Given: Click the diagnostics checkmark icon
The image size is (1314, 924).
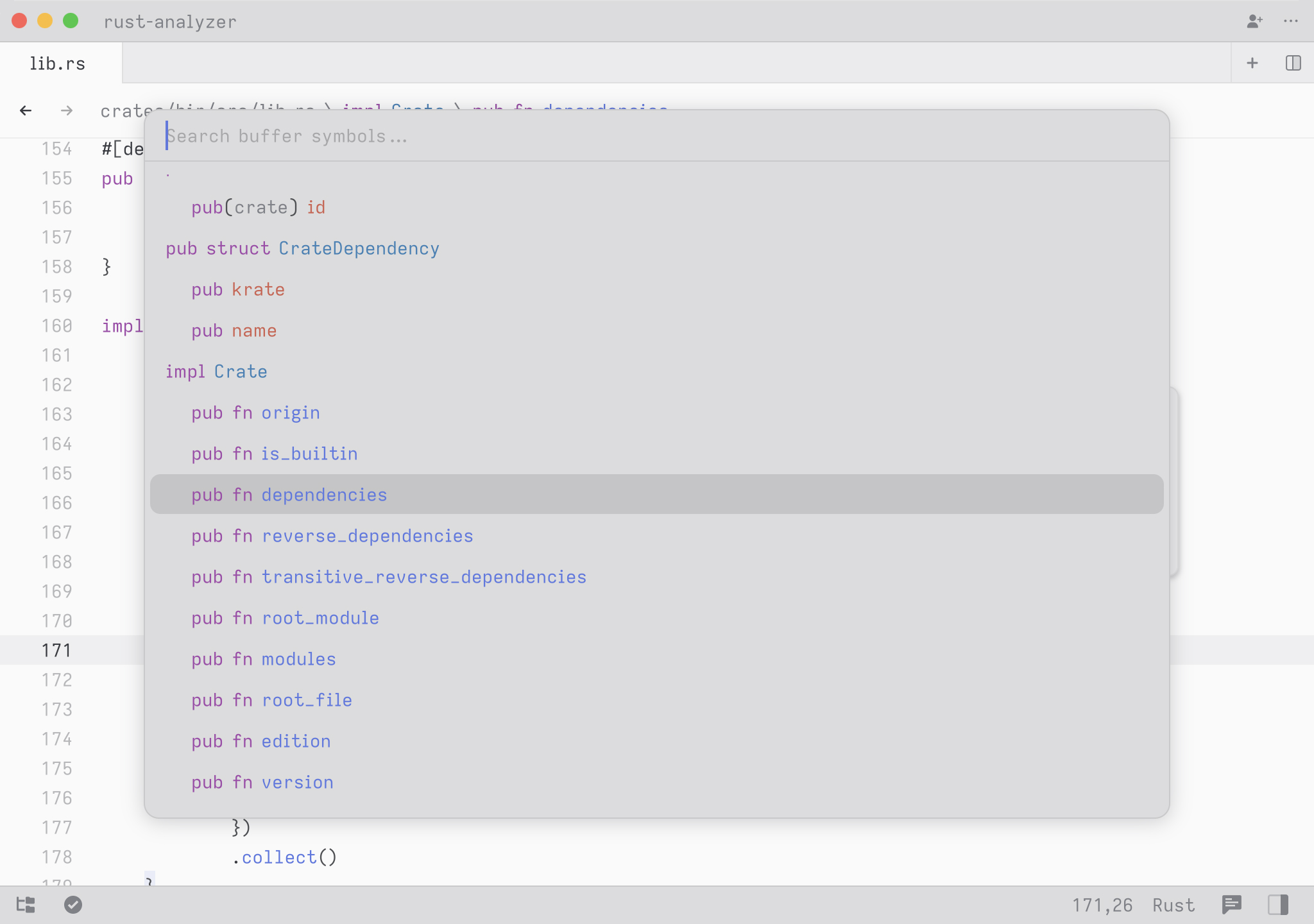Looking at the screenshot, I should (73, 905).
